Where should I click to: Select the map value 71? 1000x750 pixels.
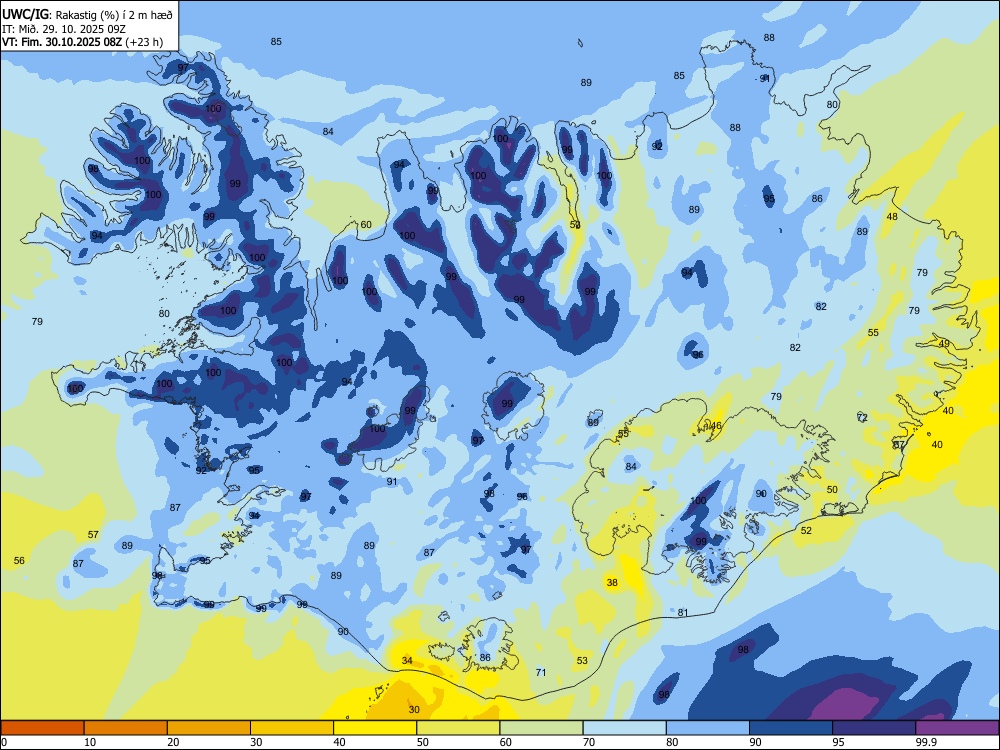pyautogui.click(x=541, y=672)
